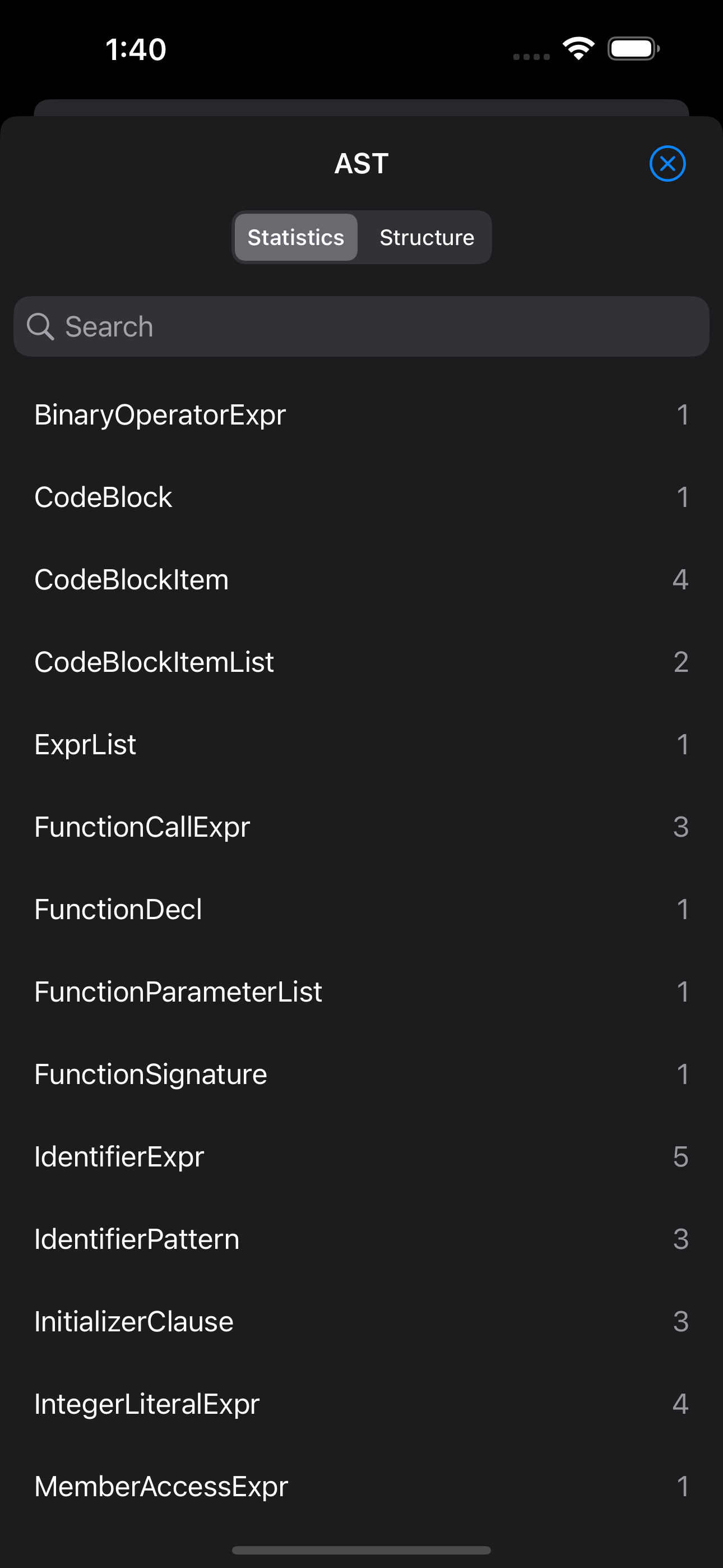Tap the FunctionParameterList row

[x=361, y=992]
